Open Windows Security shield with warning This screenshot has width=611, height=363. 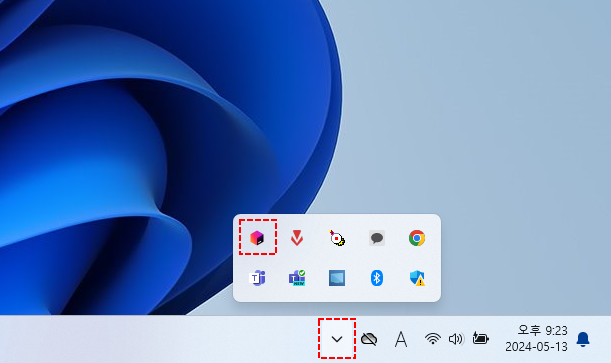point(417,278)
